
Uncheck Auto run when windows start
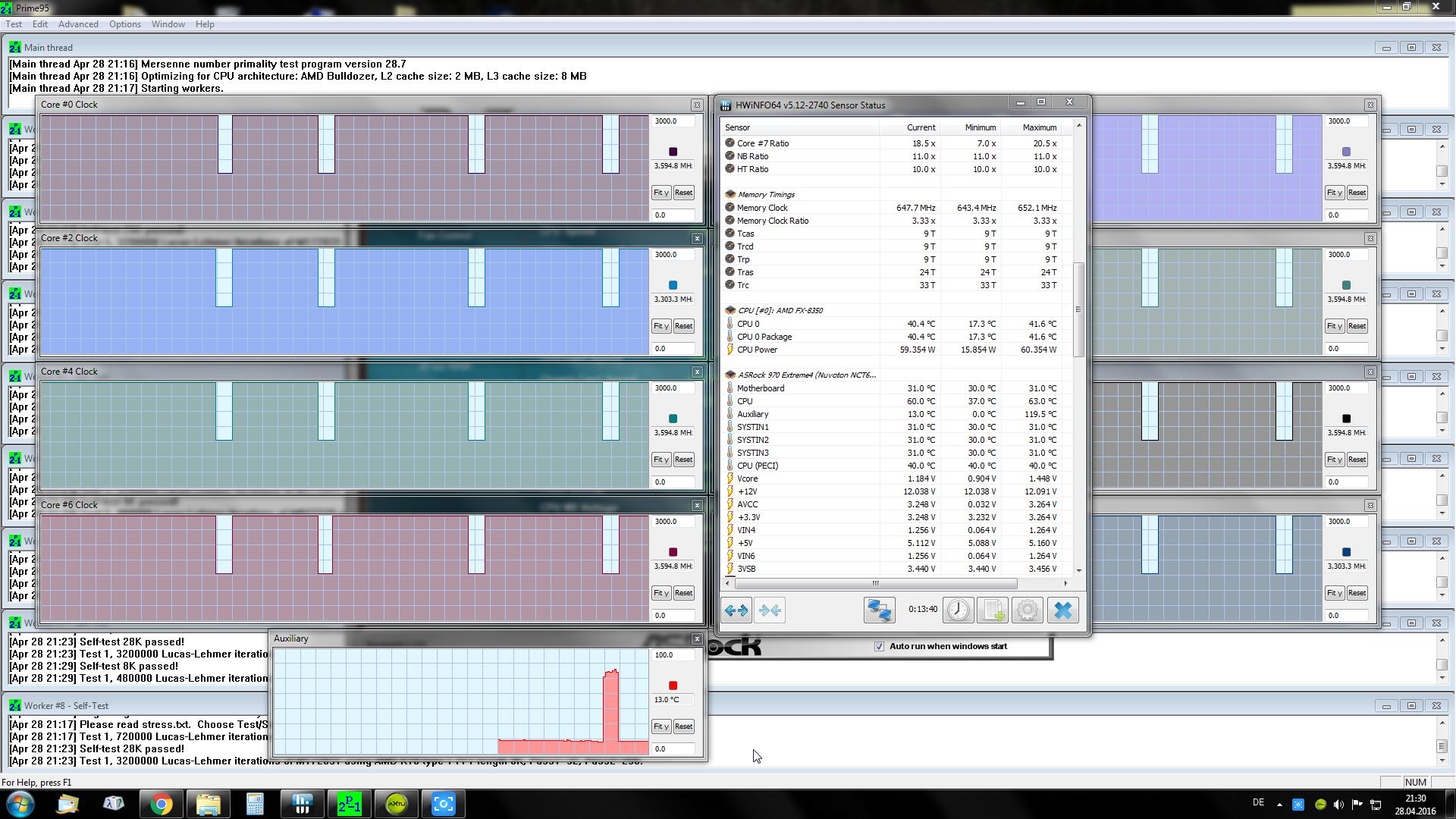(879, 646)
